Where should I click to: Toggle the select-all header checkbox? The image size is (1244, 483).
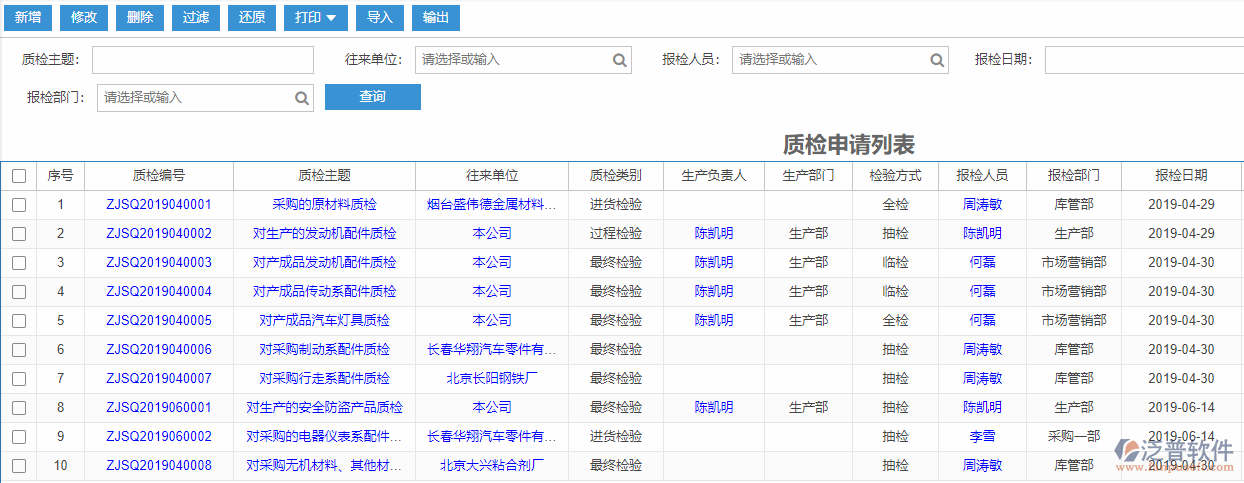[x=19, y=176]
